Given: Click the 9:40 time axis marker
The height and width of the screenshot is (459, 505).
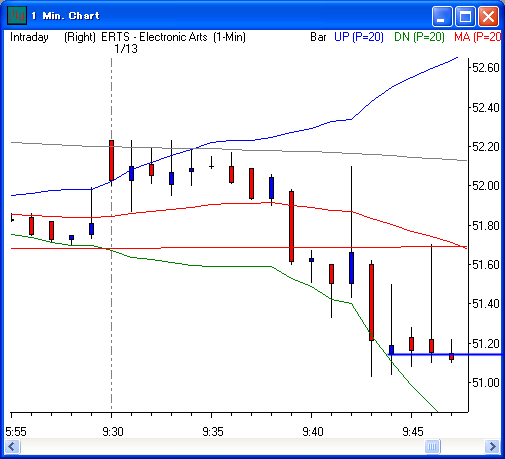Looking at the screenshot, I should click(x=313, y=432).
